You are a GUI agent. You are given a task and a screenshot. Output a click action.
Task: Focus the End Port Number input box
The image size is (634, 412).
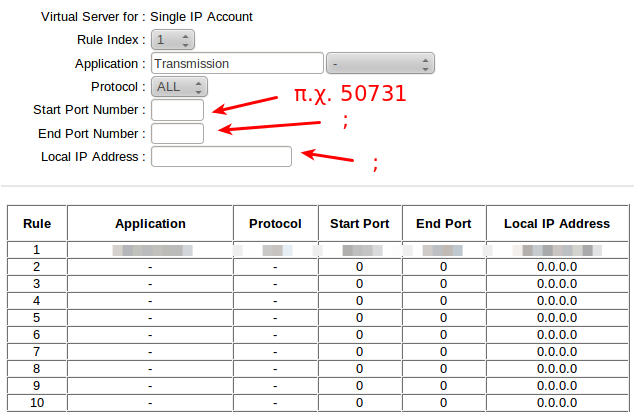[177, 133]
